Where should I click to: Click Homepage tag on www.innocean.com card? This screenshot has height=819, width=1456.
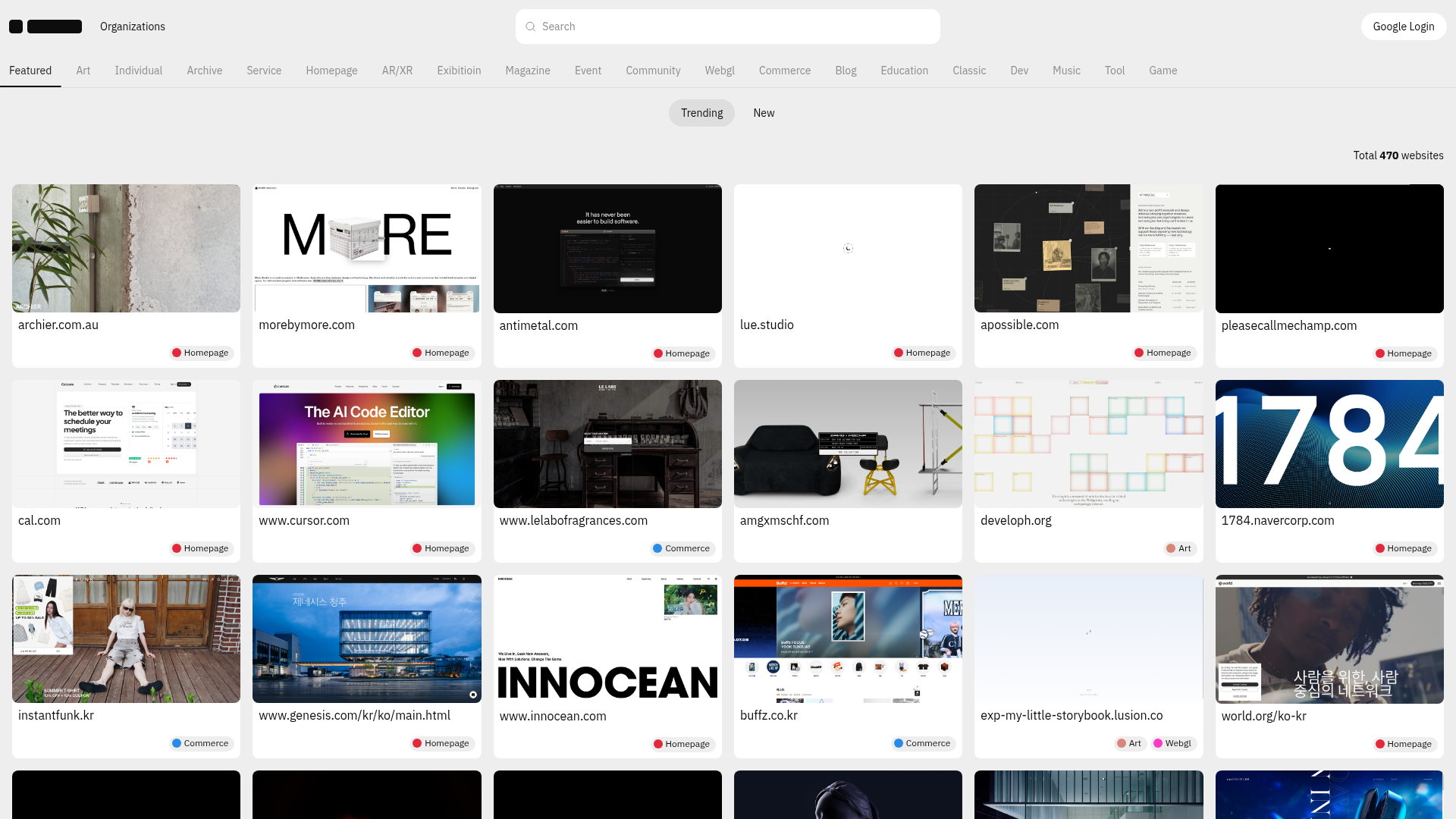tap(682, 744)
